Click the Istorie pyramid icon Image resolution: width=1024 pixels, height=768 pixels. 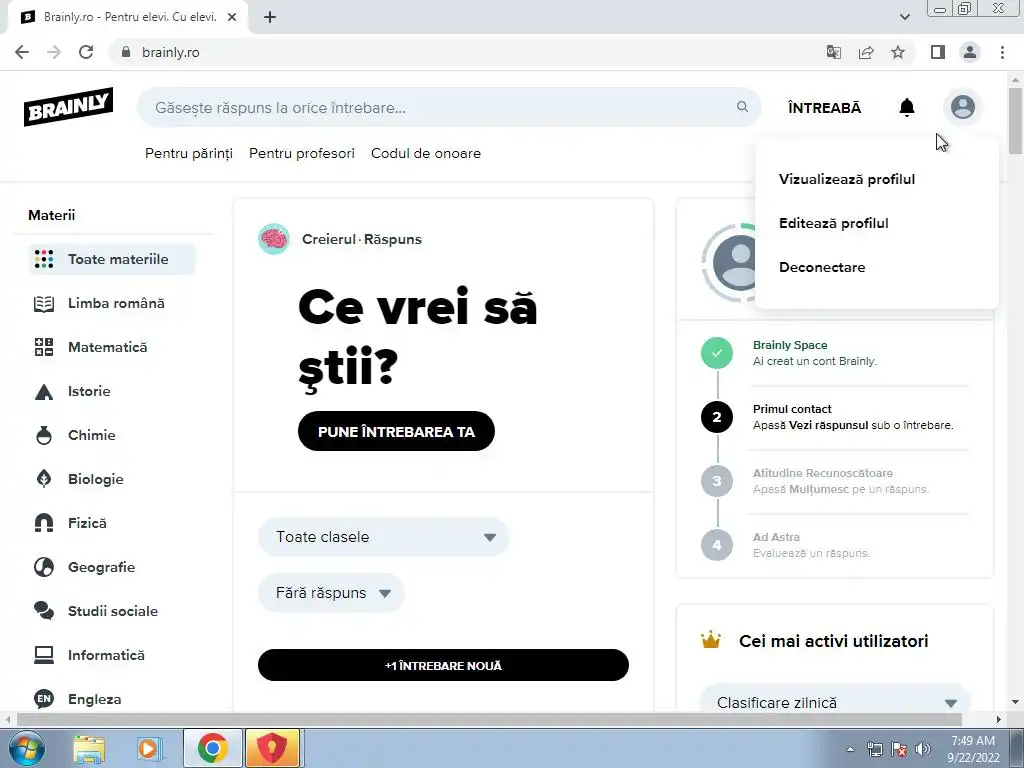[44, 392]
